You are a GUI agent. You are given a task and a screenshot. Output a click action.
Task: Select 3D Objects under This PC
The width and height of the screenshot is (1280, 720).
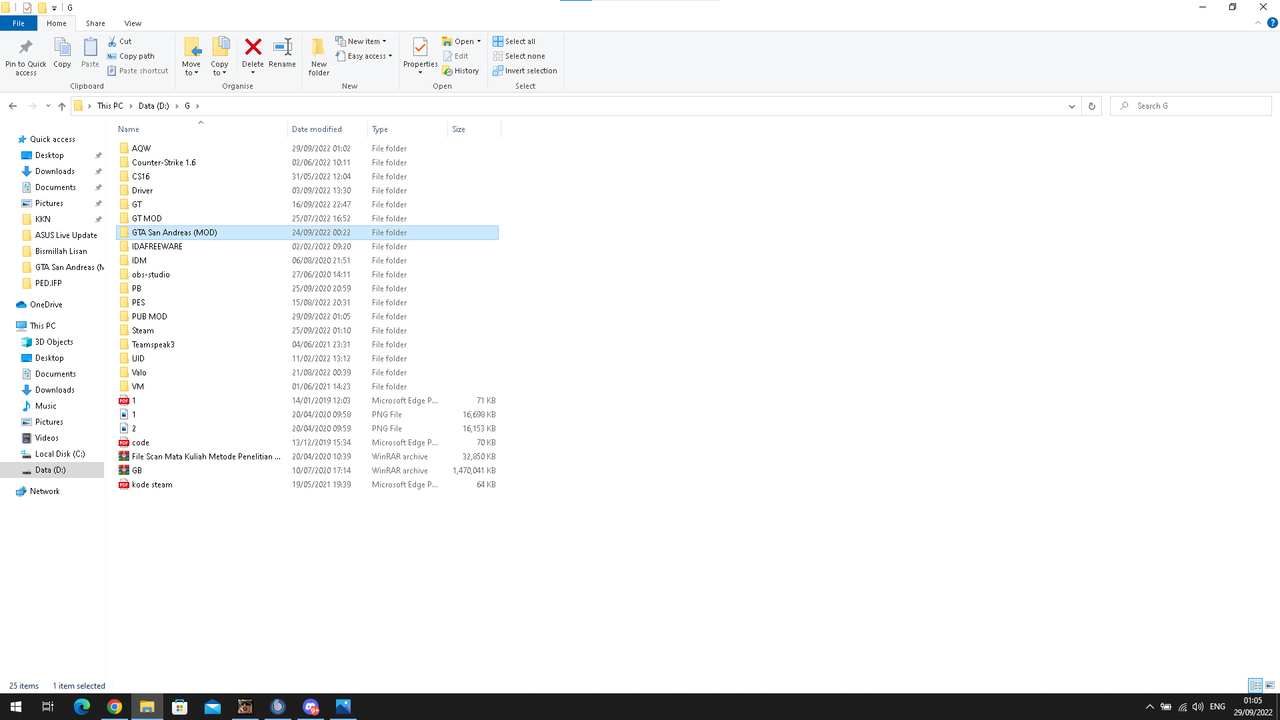(x=54, y=342)
